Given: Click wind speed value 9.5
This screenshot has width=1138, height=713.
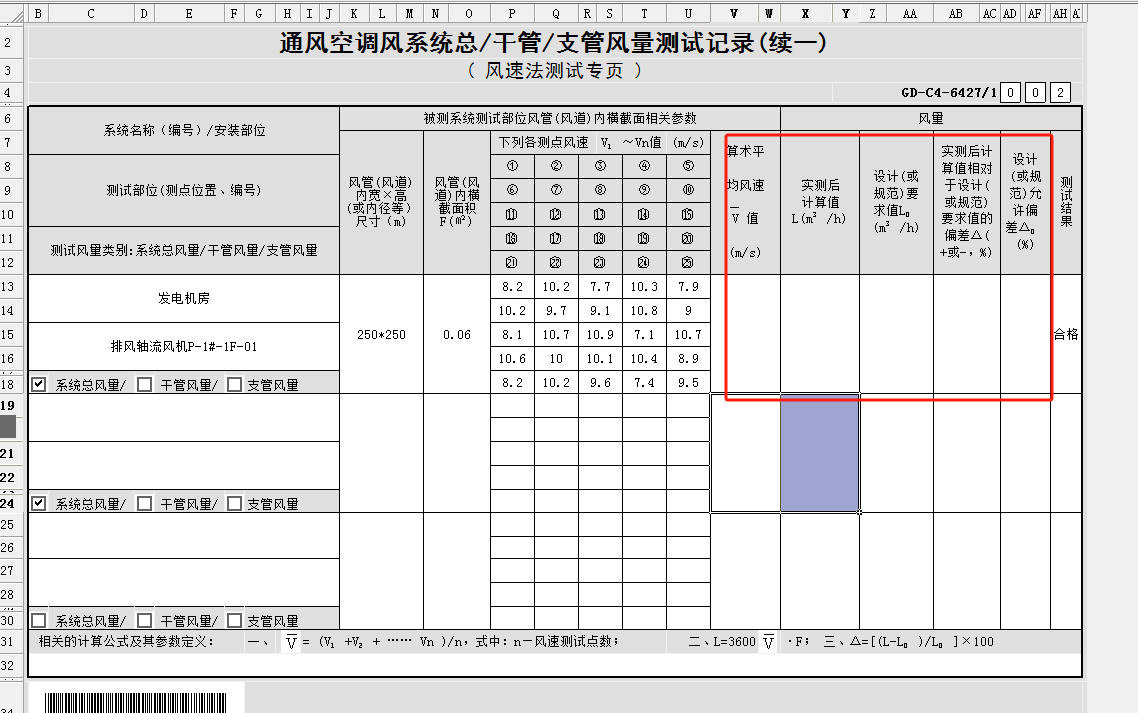Looking at the screenshot, I should pos(688,382).
